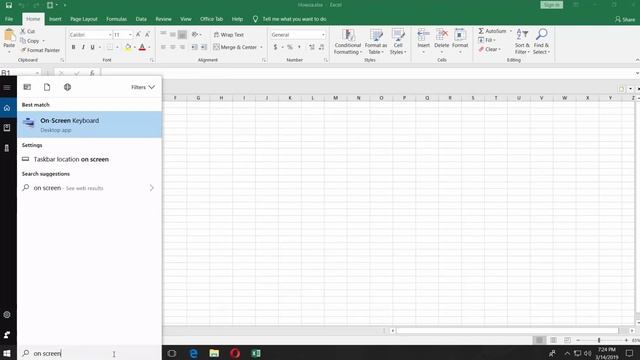Screen dimensions: 640x360
Task: Decrease font size with the smaller A
Action: click(147, 35)
